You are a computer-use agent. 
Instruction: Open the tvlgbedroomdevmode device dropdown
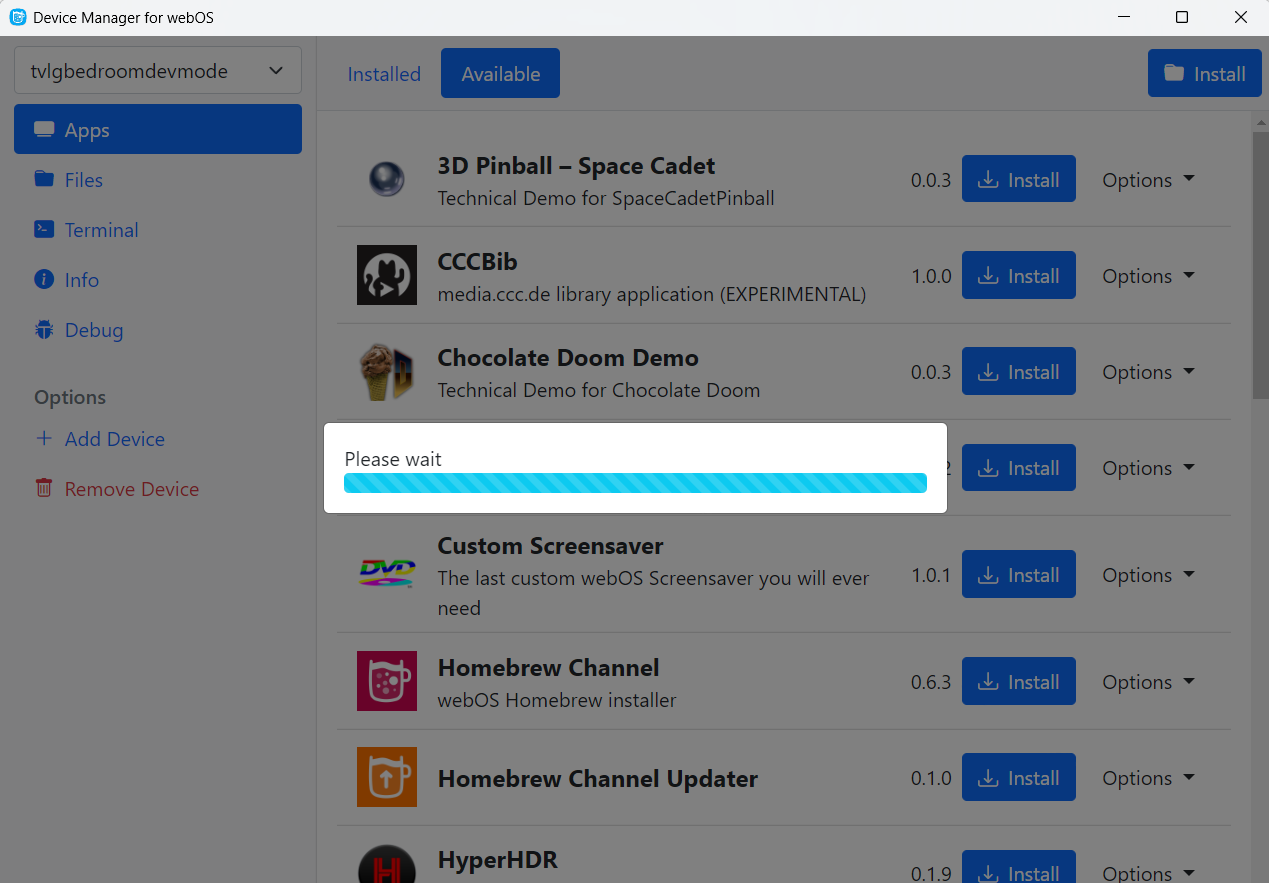(157, 71)
